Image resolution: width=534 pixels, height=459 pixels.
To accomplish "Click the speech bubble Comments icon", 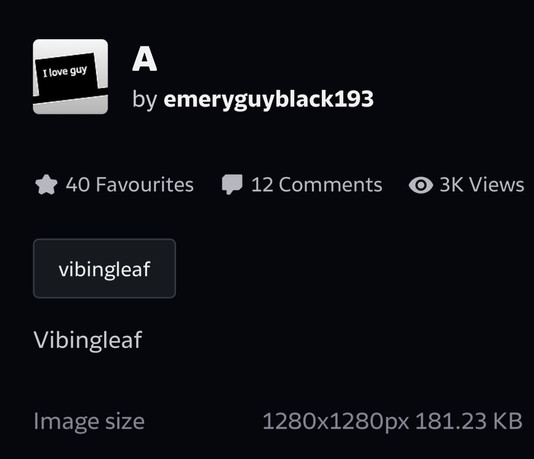I will (x=232, y=185).
